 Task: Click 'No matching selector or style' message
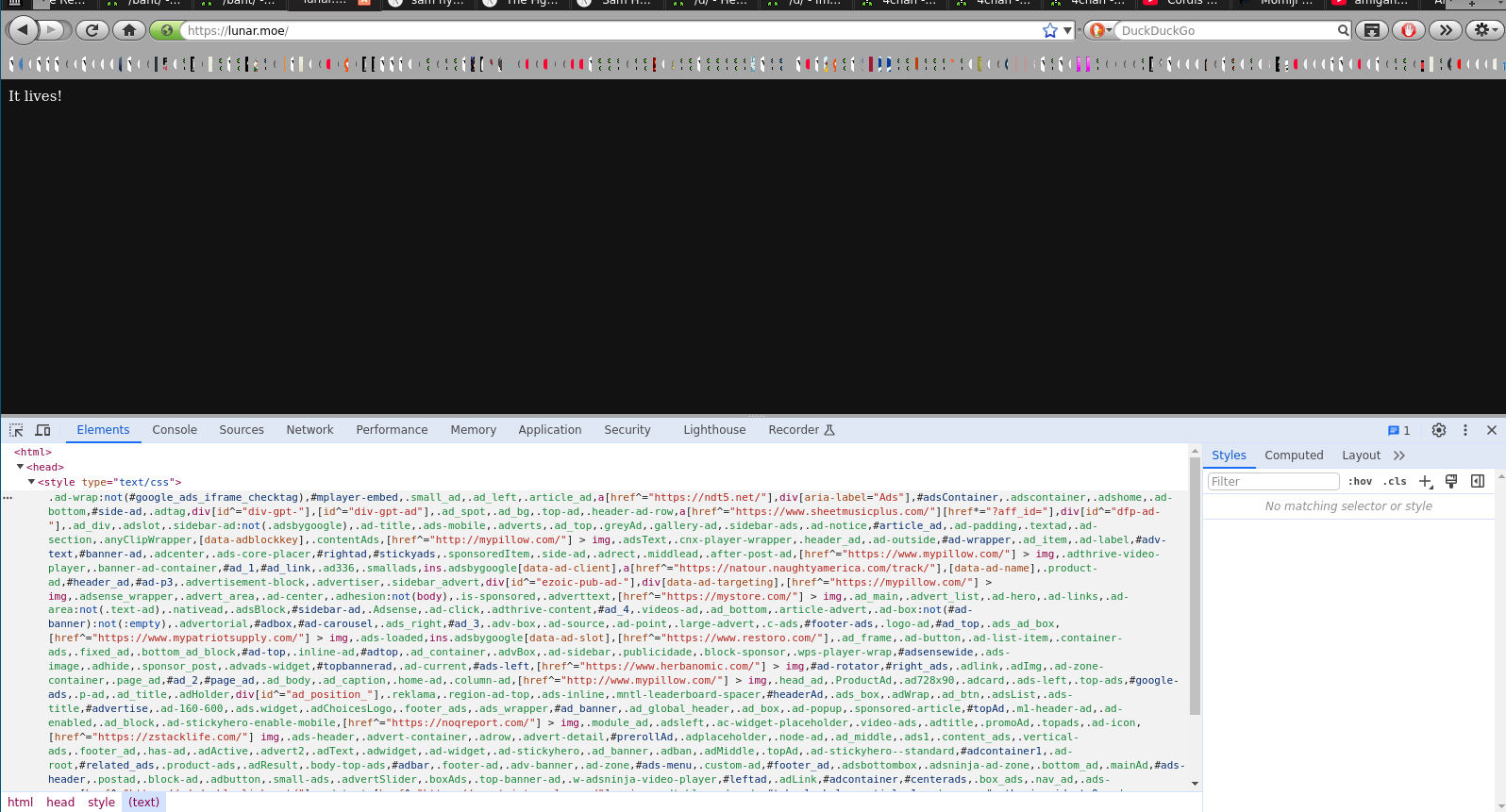1348,506
